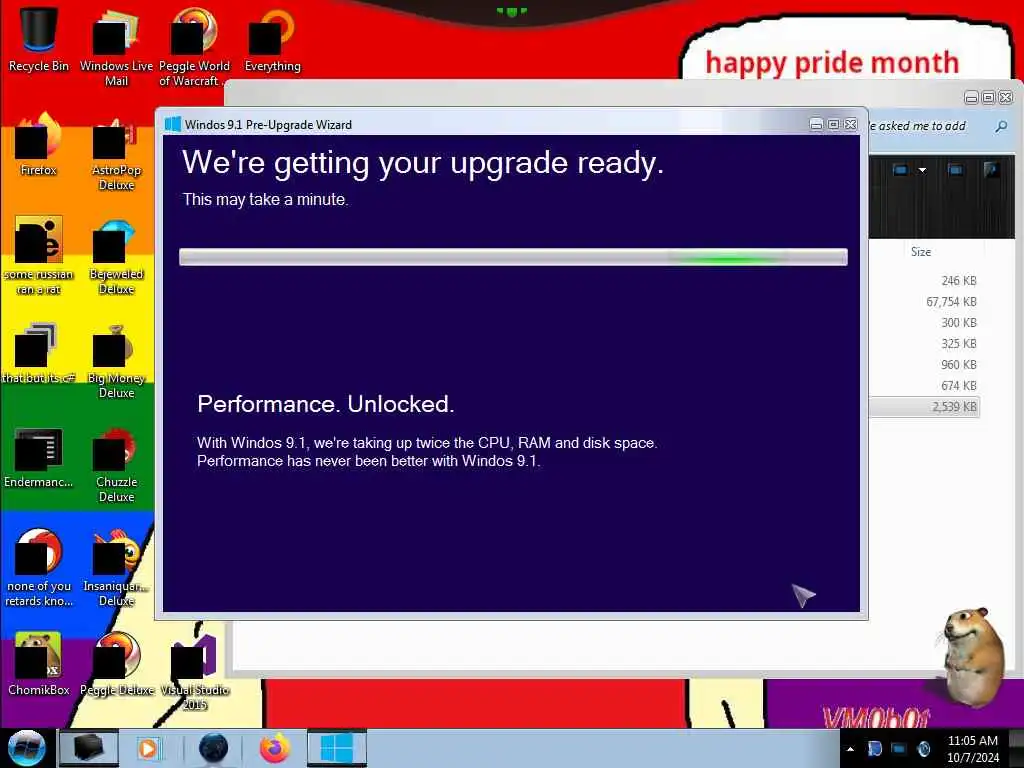Image resolution: width=1024 pixels, height=768 pixels.
Task: Launch Insaniquarium Deluxe shortcut
Action: pyautogui.click(x=116, y=567)
